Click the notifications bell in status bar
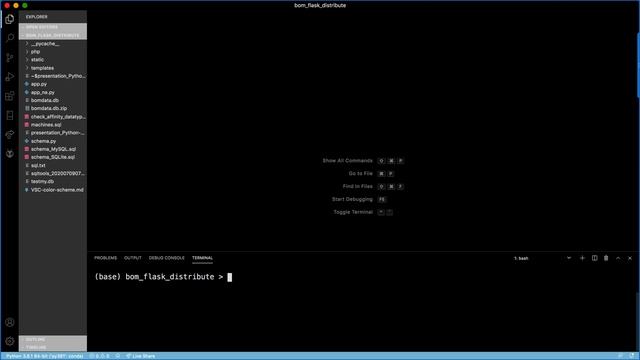 point(632,356)
